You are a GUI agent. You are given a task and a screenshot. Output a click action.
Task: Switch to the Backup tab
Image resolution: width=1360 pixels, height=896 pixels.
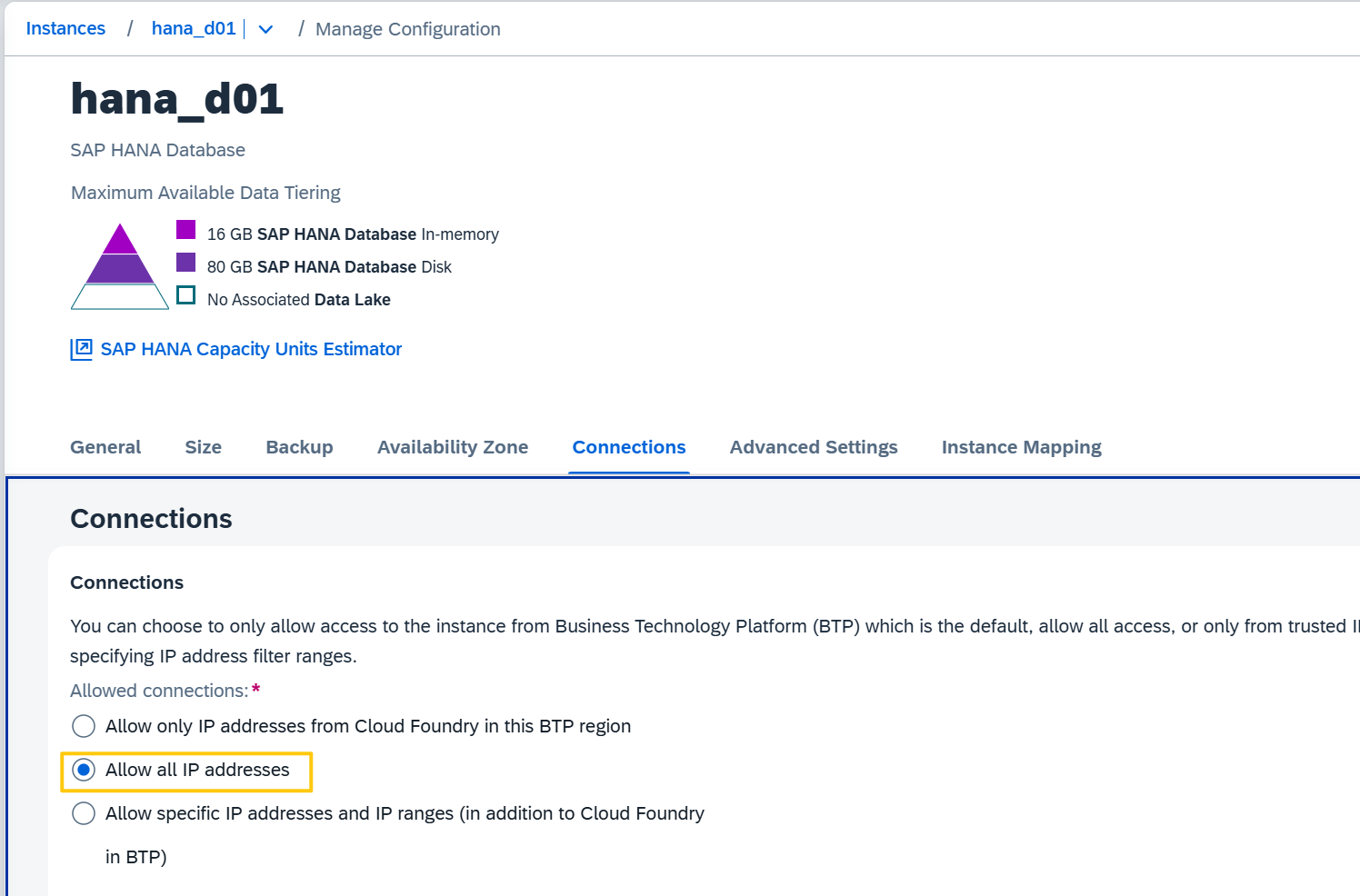[299, 447]
